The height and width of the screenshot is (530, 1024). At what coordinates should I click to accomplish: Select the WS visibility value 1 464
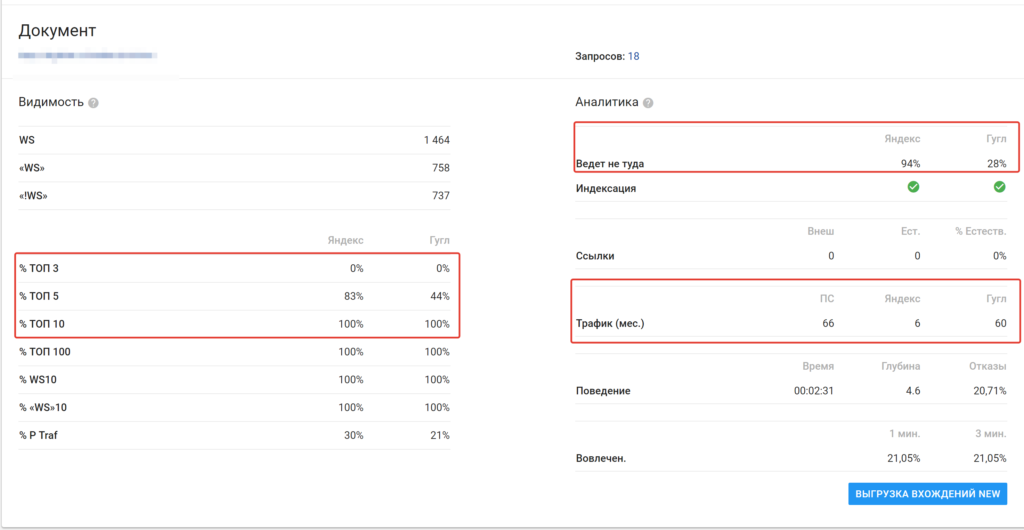[x=436, y=140]
